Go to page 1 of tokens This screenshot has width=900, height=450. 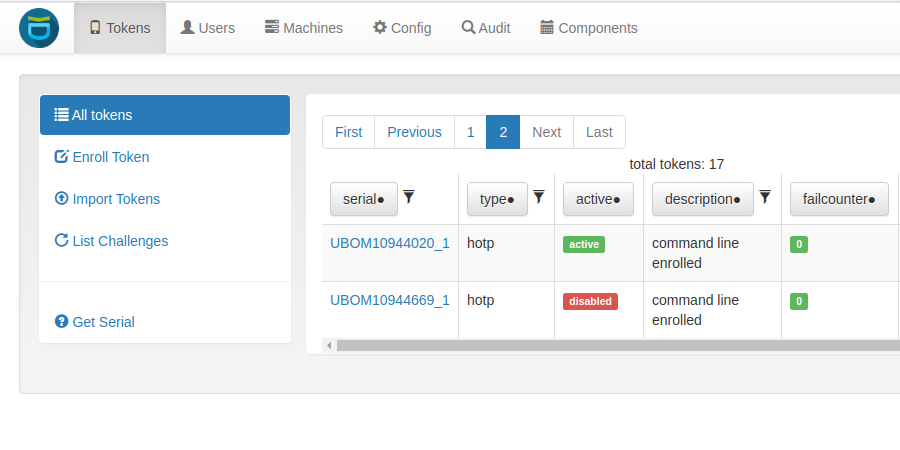pyautogui.click(x=470, y=132)
